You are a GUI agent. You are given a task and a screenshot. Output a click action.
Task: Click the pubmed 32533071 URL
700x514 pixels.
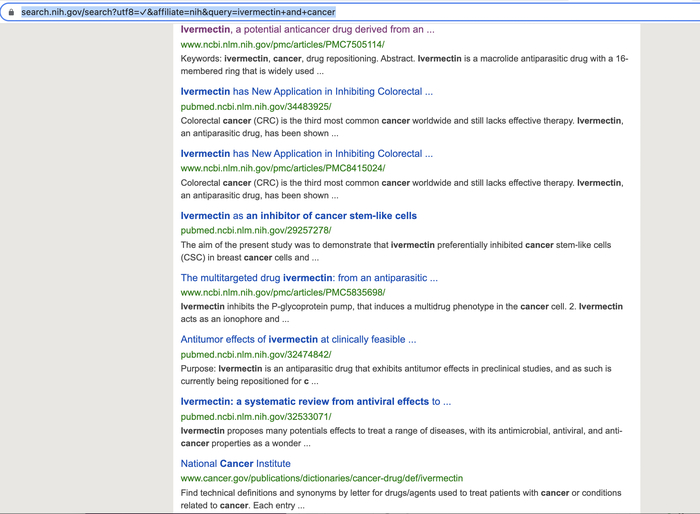click(255, 417)
